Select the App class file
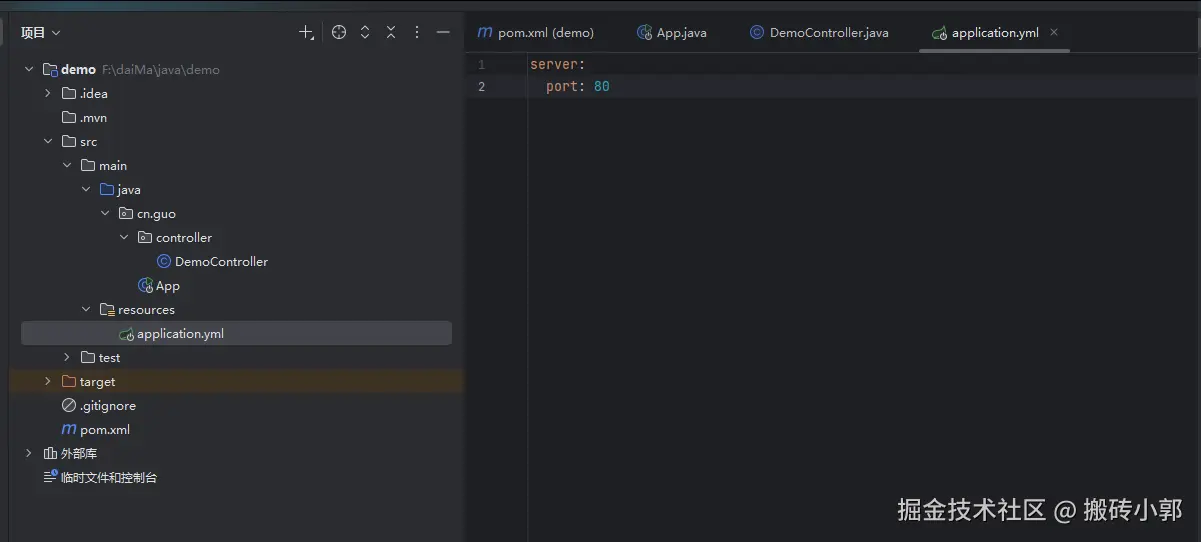 click(167, 286)
